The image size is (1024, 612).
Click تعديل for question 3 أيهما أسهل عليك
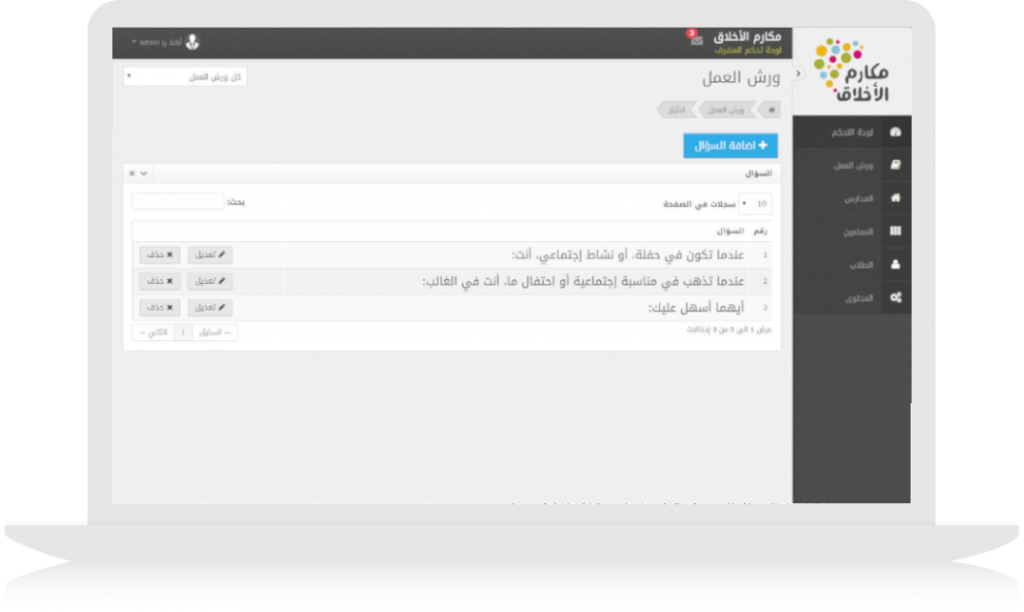210,307
